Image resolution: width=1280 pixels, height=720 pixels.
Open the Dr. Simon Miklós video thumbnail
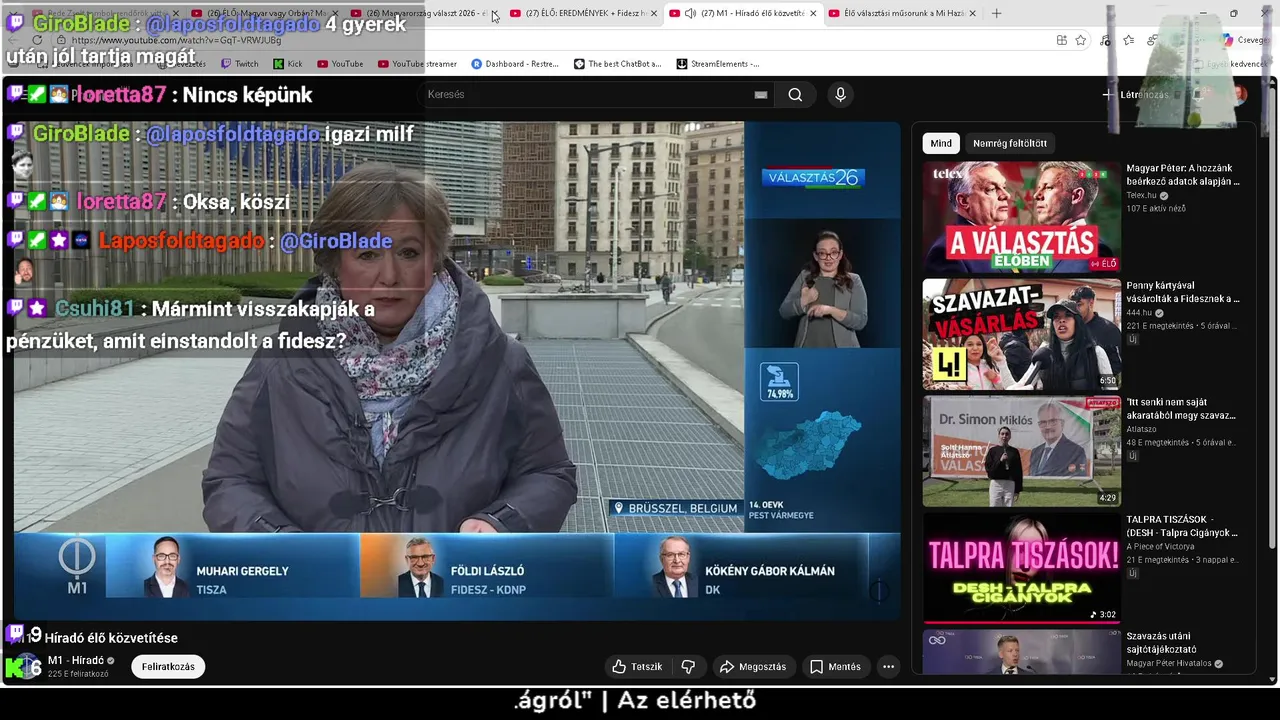(1021, 451)
